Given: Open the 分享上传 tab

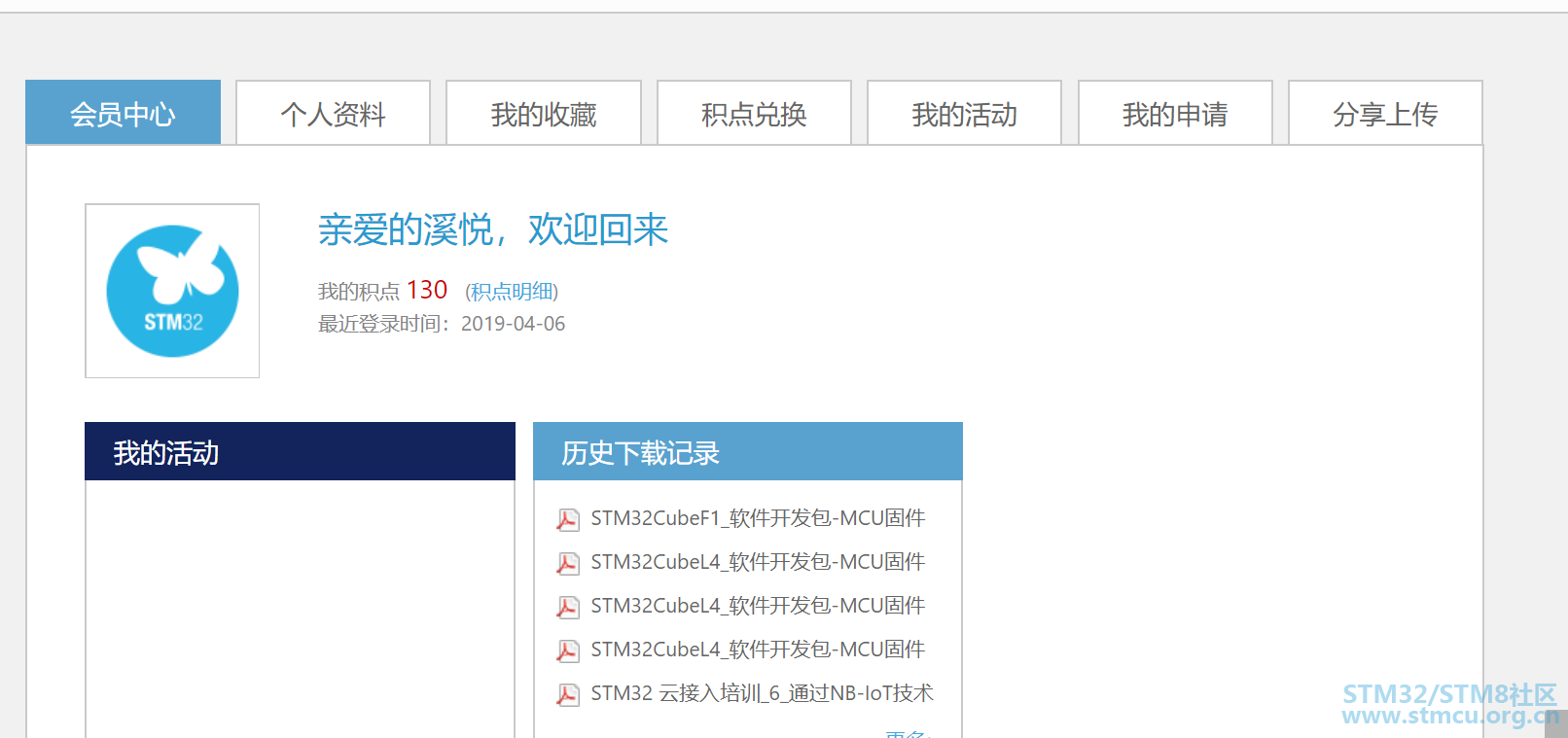Looking at the screenshot, I should (x=1385, y=113).
